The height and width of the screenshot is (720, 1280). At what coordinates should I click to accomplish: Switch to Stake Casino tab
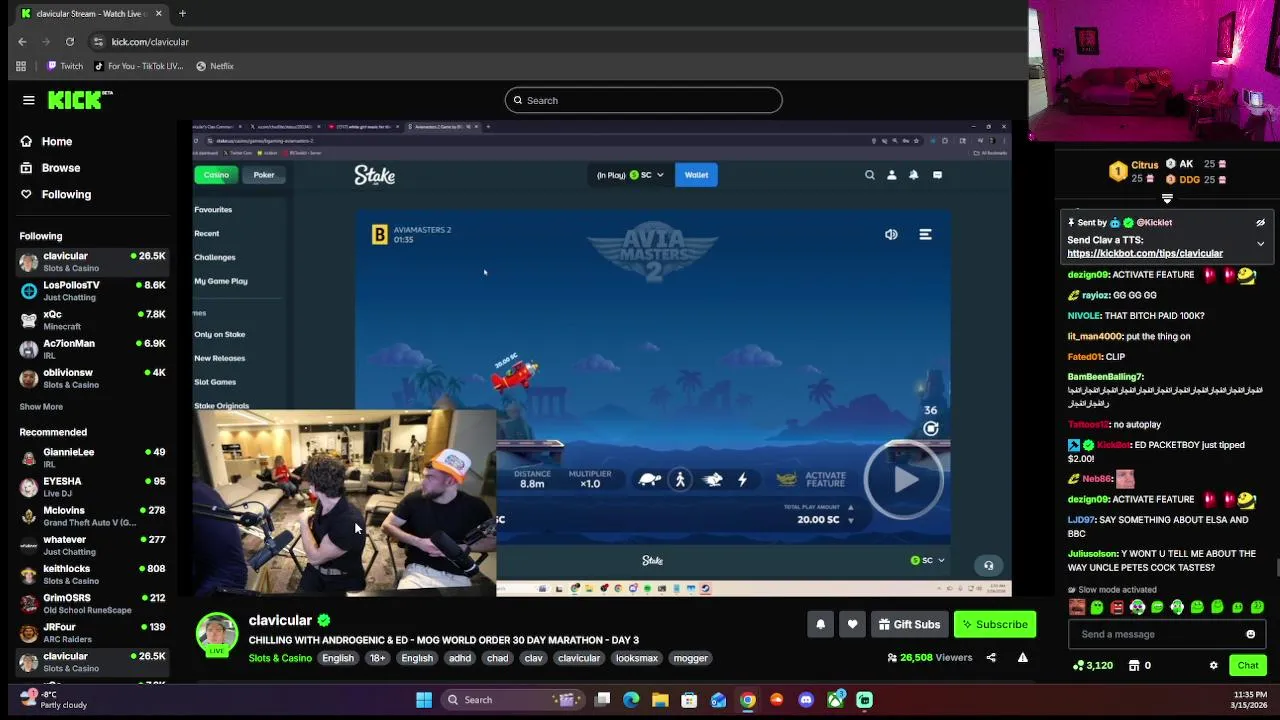click(x=217, y=175)
